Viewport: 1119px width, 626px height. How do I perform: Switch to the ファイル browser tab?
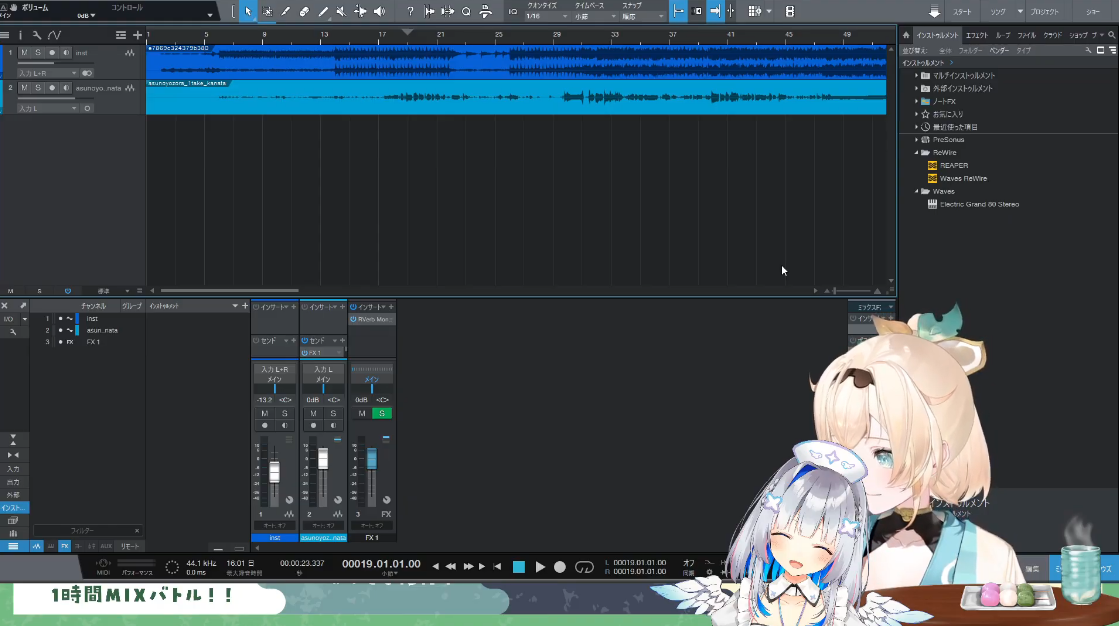tap(1026, 35)
